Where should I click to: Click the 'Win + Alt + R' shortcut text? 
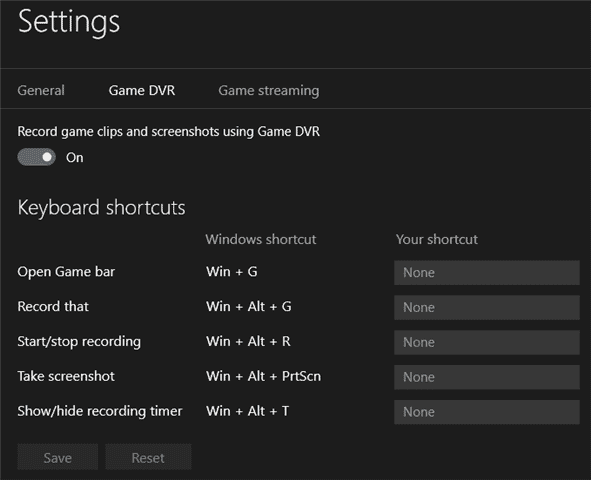pyautogui.click(x=248, y=341)
